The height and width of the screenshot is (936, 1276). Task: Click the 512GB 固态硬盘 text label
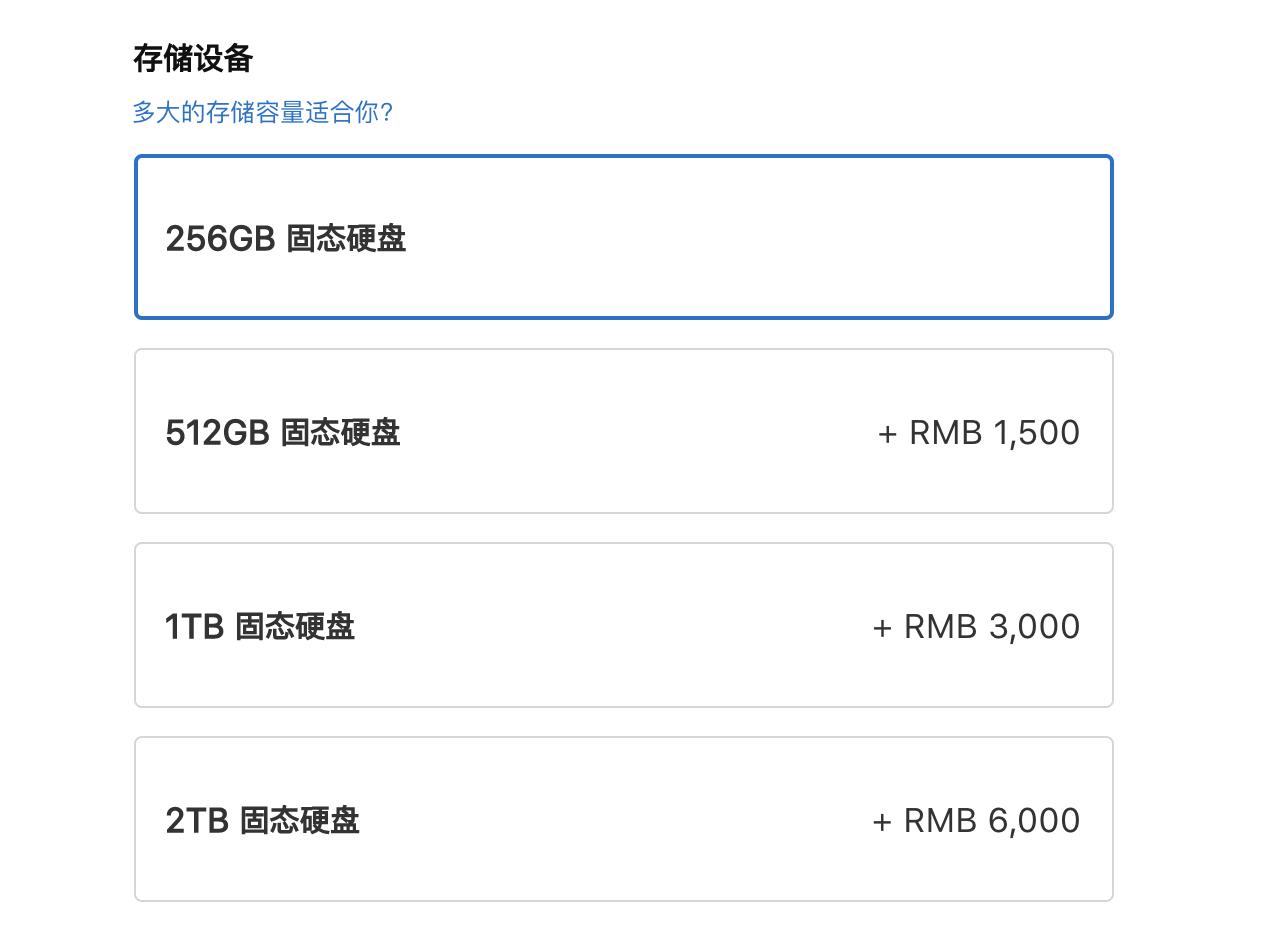click(283, 432)
